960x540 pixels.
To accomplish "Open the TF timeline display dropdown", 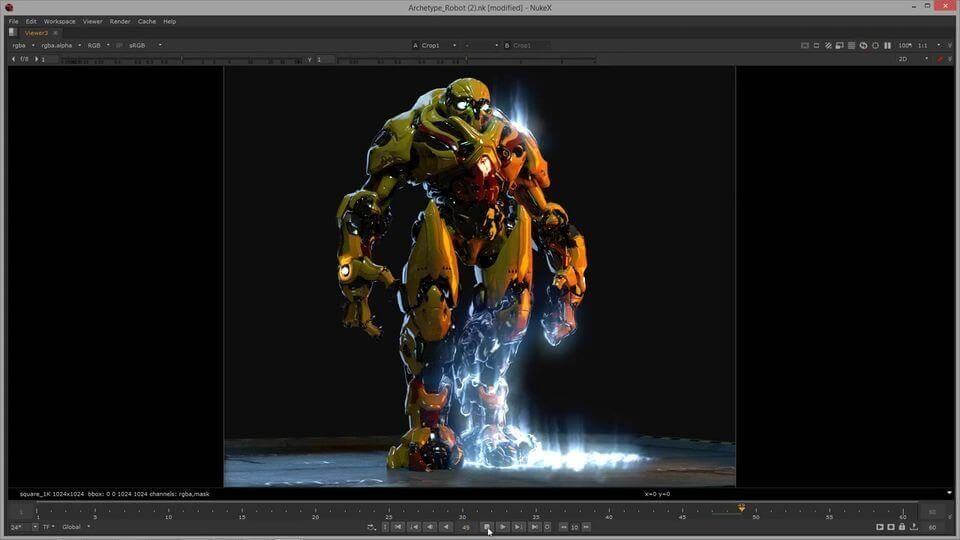I will pyautogui.click(x=48, y=527).
